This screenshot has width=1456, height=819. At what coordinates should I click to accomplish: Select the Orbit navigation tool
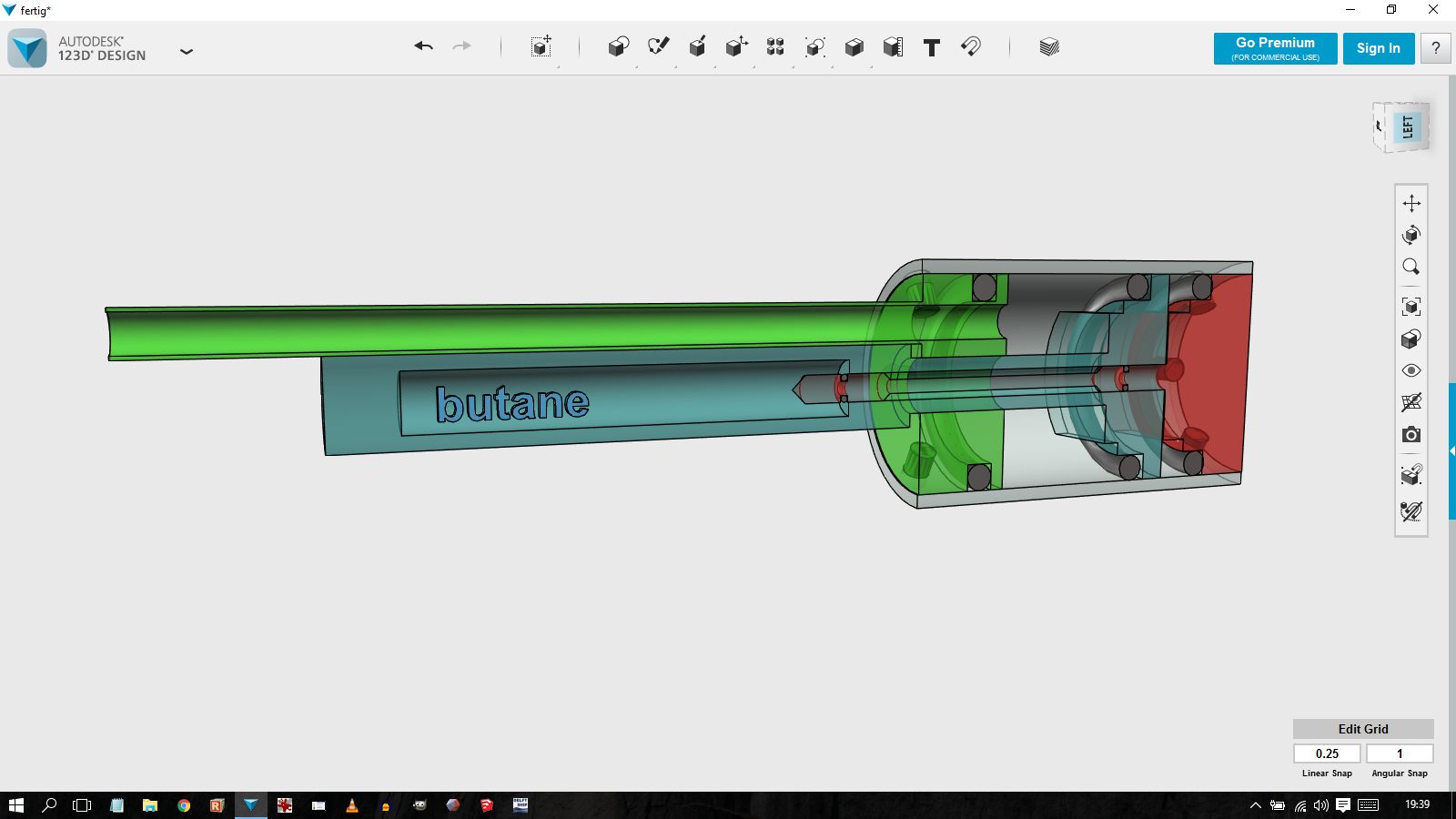(1410, 235)
